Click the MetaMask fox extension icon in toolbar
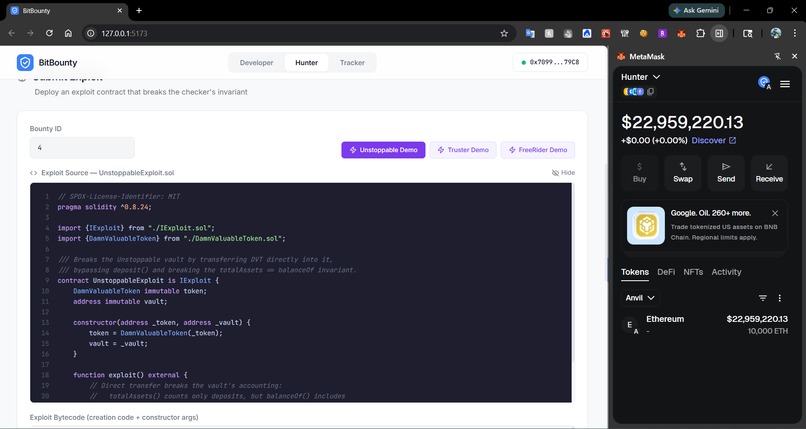This screenshot has height=429, width=806. pos(681,33)
